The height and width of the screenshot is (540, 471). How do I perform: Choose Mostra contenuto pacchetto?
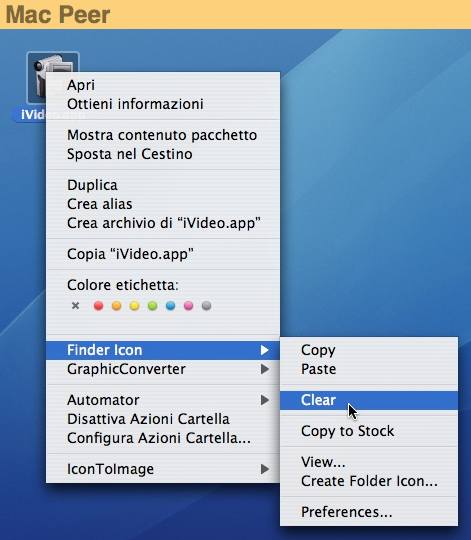(163, 135)
